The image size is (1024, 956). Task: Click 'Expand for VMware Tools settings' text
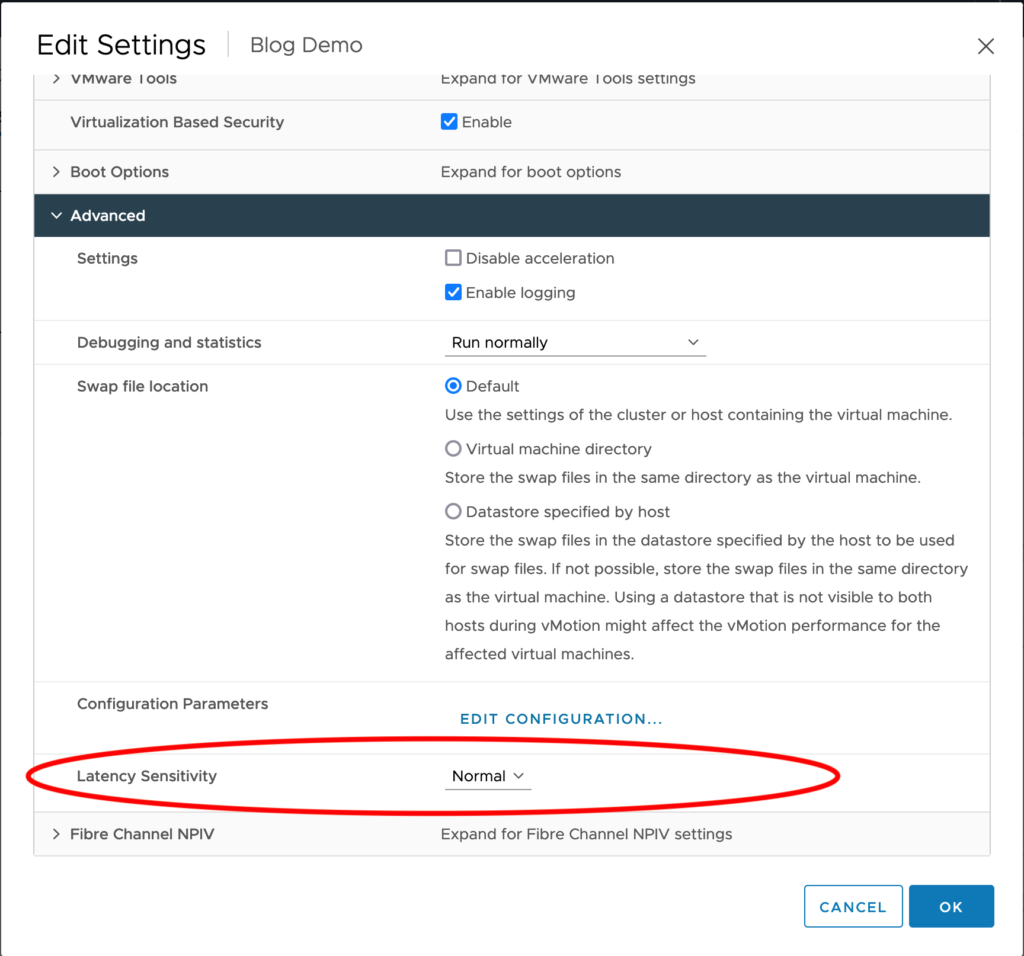[567, 79]
